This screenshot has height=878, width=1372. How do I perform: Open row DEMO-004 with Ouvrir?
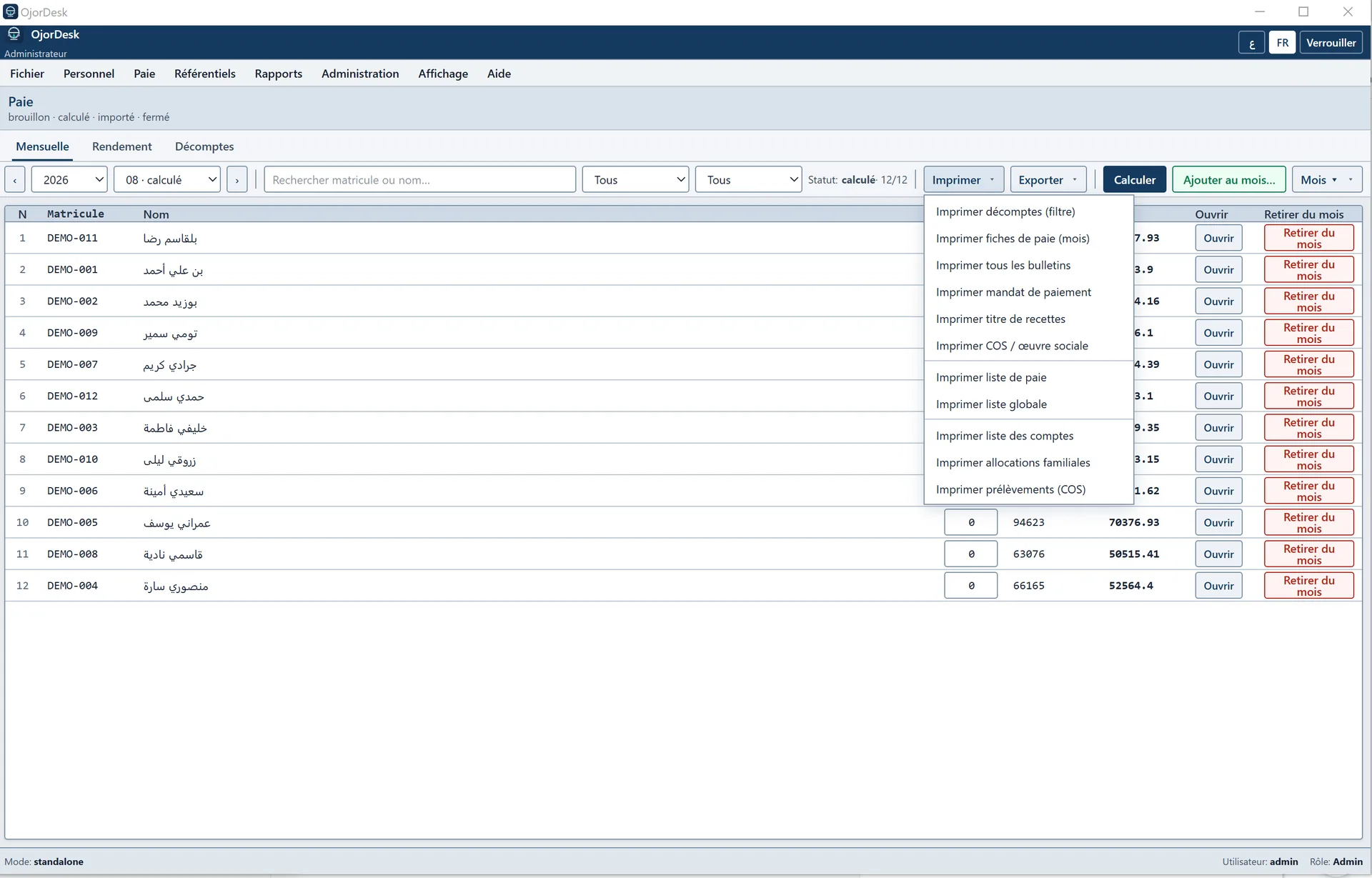pos(1218,585)
